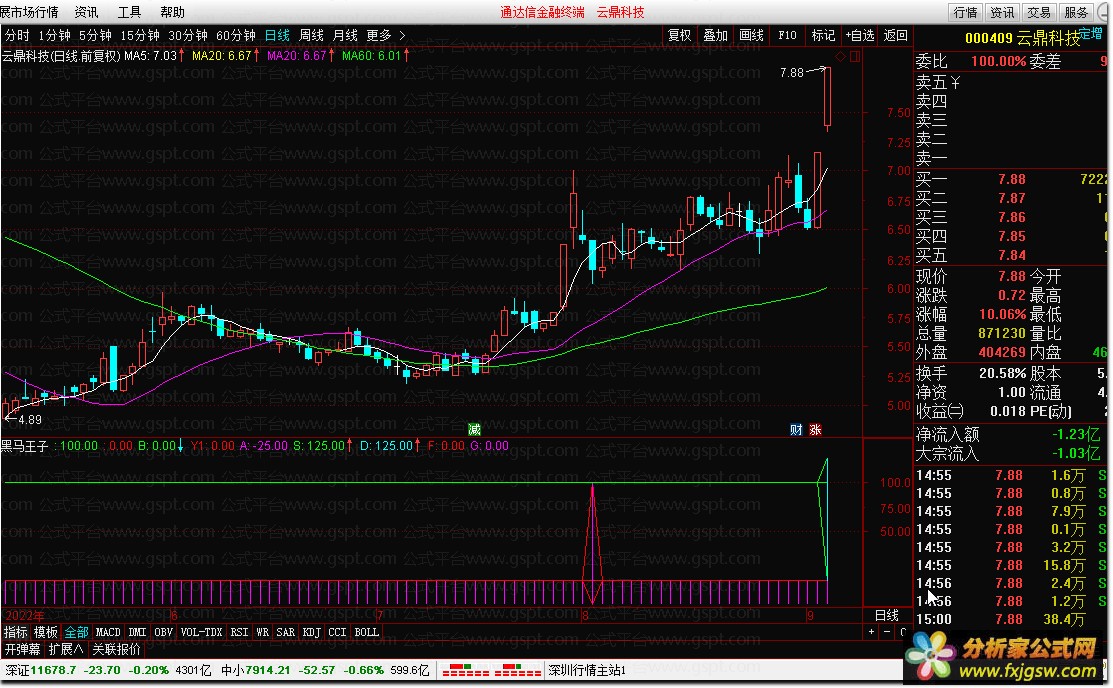Select the 全部 indicators tab
1113x688 pixels.
pyautogui.click(x=77, y=632)
